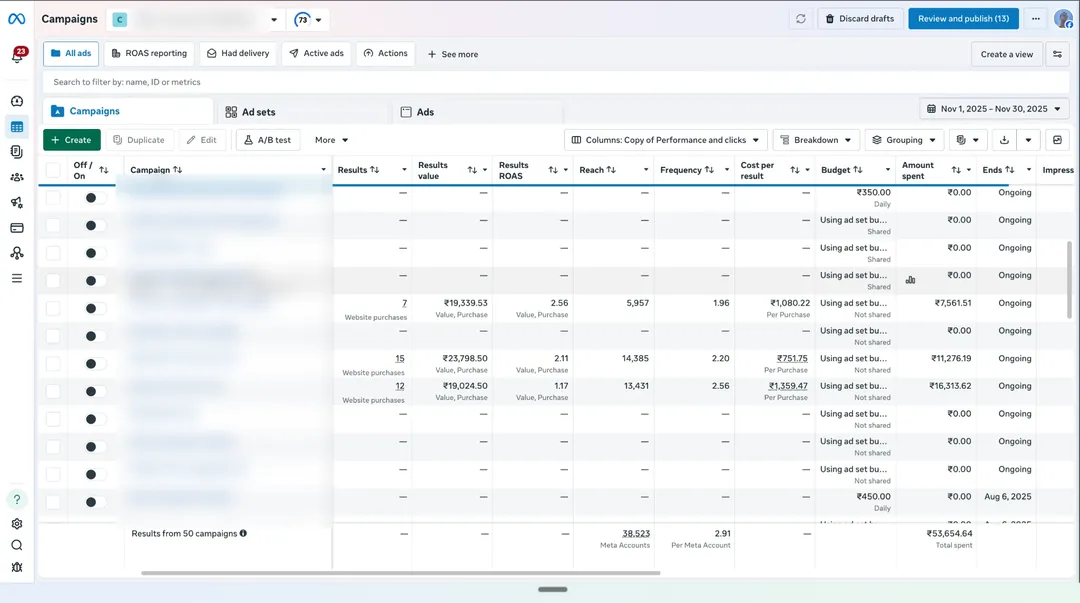This screenshot has height=603, width=1080.
Task: Open Columns: Copy of Performance and clicks dropdown
Action: click(665, 140)
